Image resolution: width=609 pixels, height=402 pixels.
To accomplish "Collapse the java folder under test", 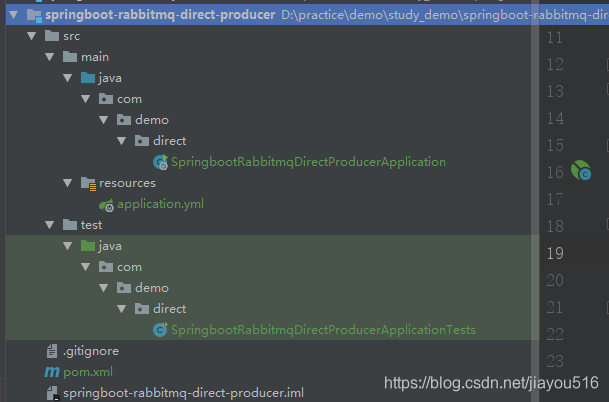I will [68, 246].
